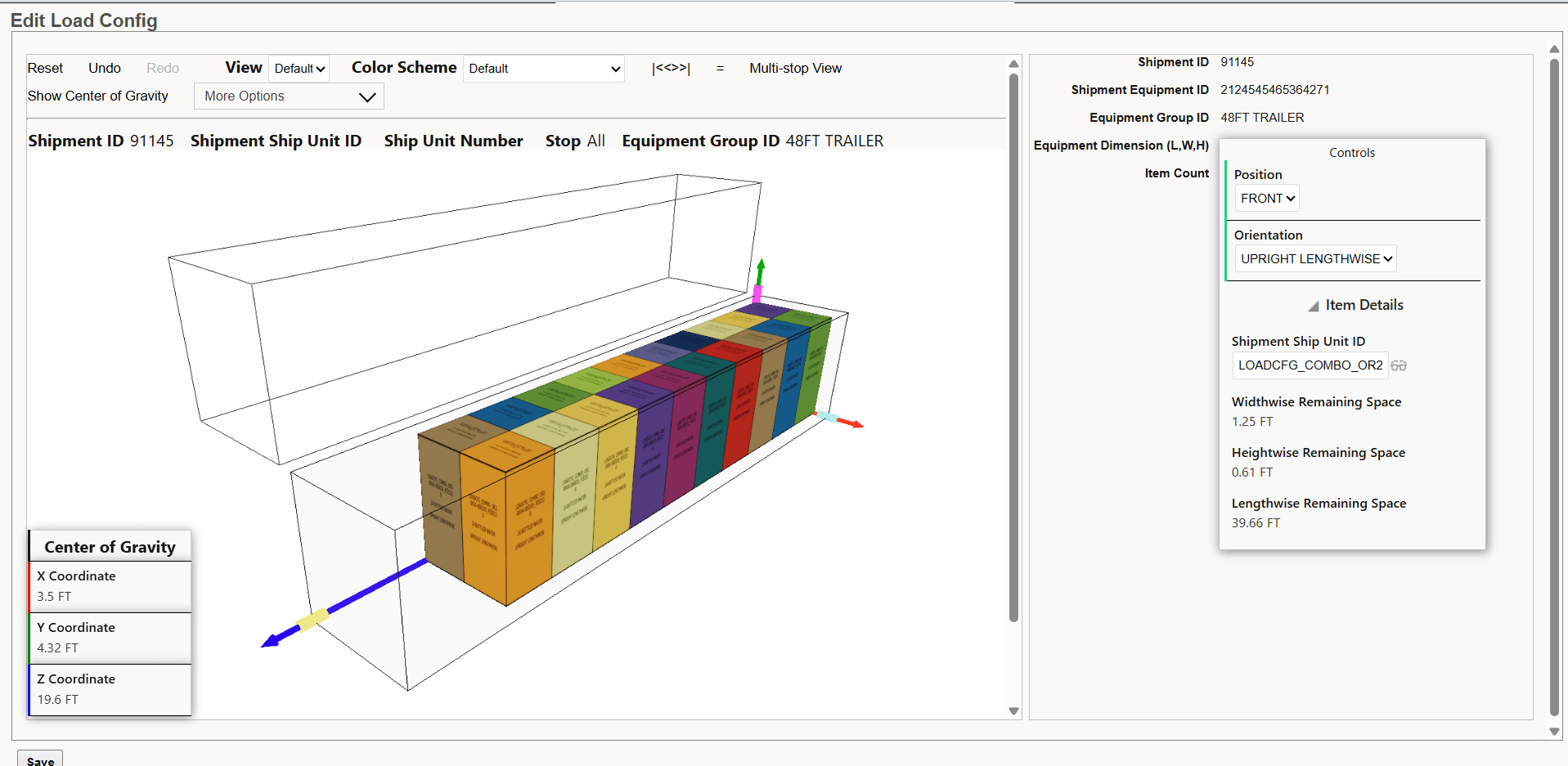The image size is (1568, 766).
Task: Click the greyed Redo link
Action: click(x=163, y=69)
